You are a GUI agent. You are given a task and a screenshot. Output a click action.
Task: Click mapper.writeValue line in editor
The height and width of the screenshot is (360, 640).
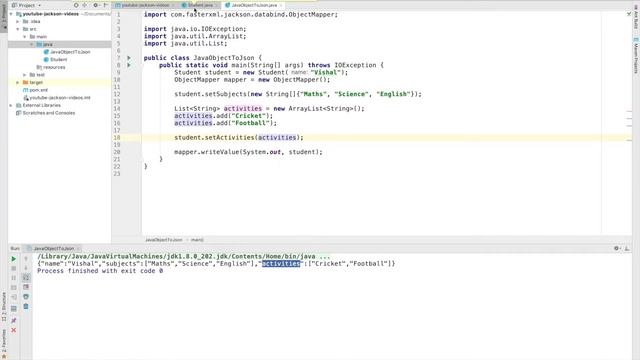tap(248, 152)
